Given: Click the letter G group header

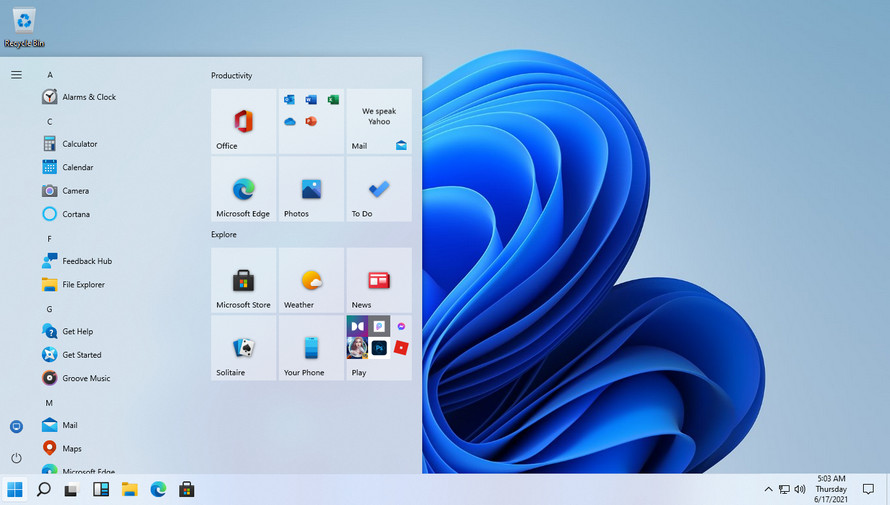Looking at the screenshot, I should [x=49, y=309].
